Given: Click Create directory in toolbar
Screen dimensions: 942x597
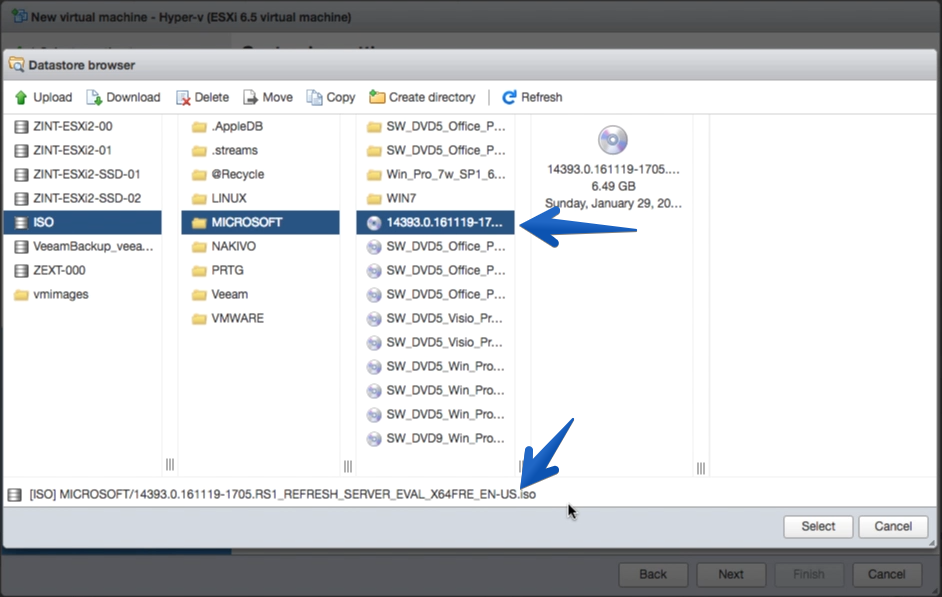Looking at the screenshot, I should tap(422, 97).
